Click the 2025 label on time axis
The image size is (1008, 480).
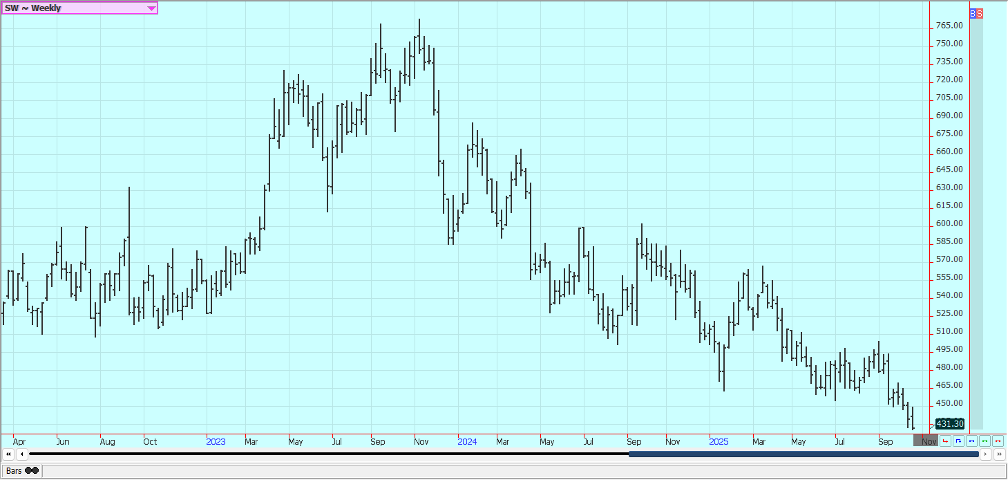click(718, 441)
